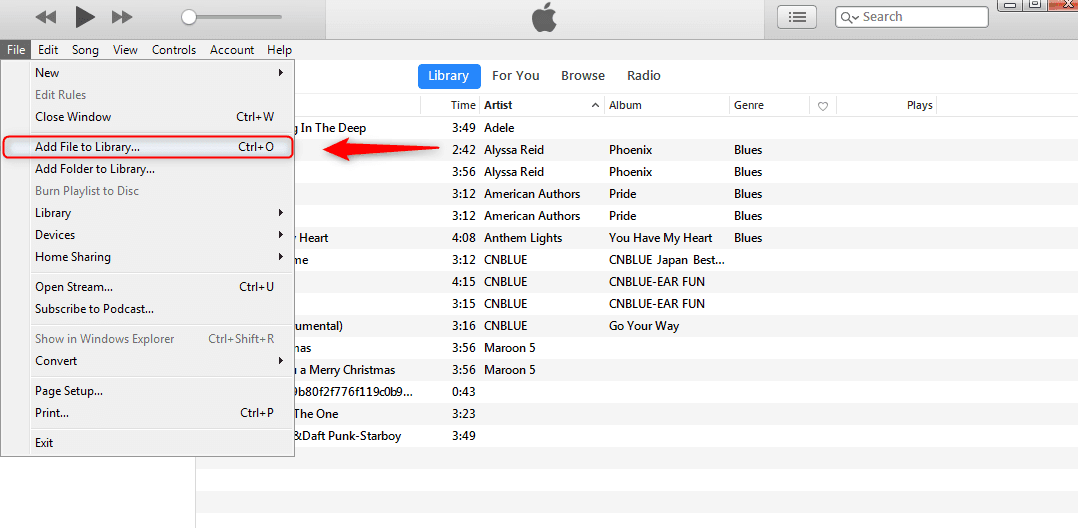
Task: Switch to the Radio tab
Action: tap(643, 76)
